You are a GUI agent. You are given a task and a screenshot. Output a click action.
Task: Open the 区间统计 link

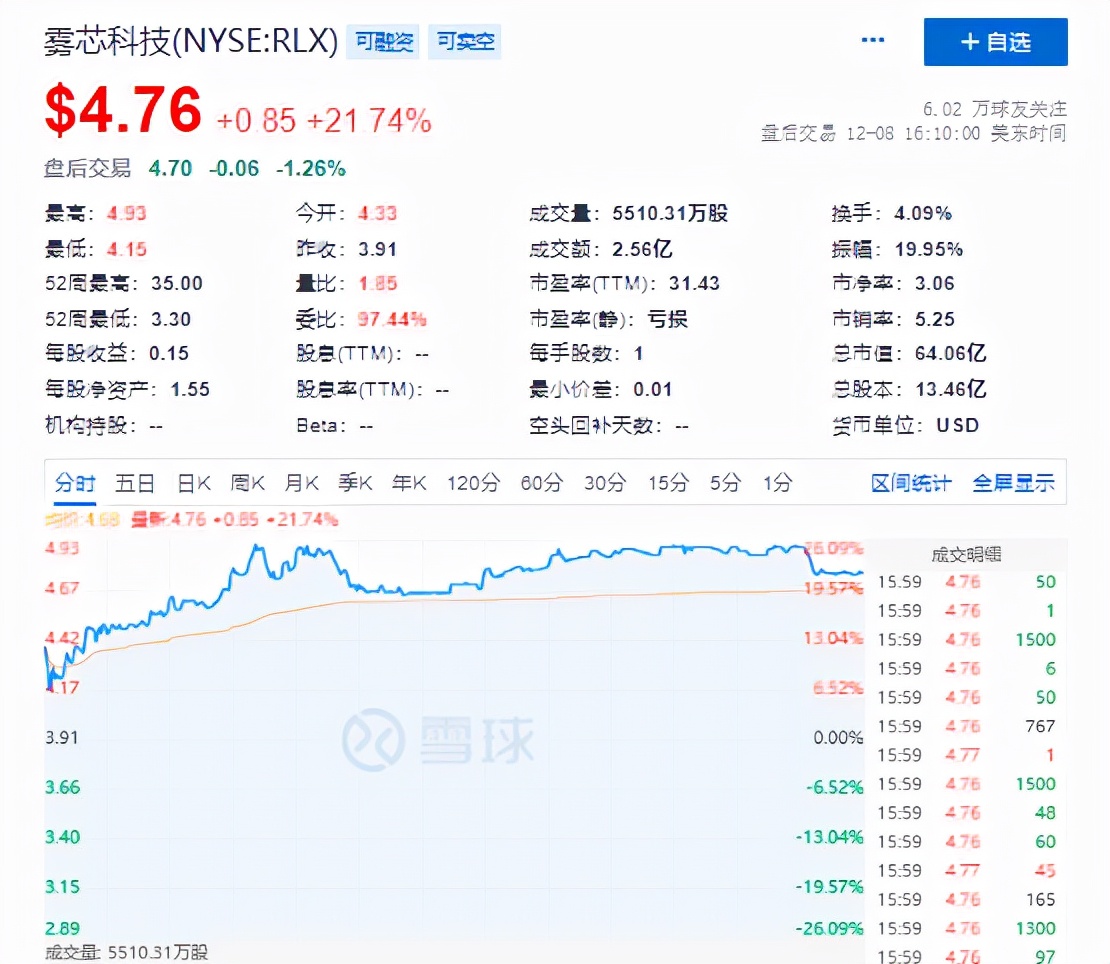pyautogui.click(x=911, y=483)
